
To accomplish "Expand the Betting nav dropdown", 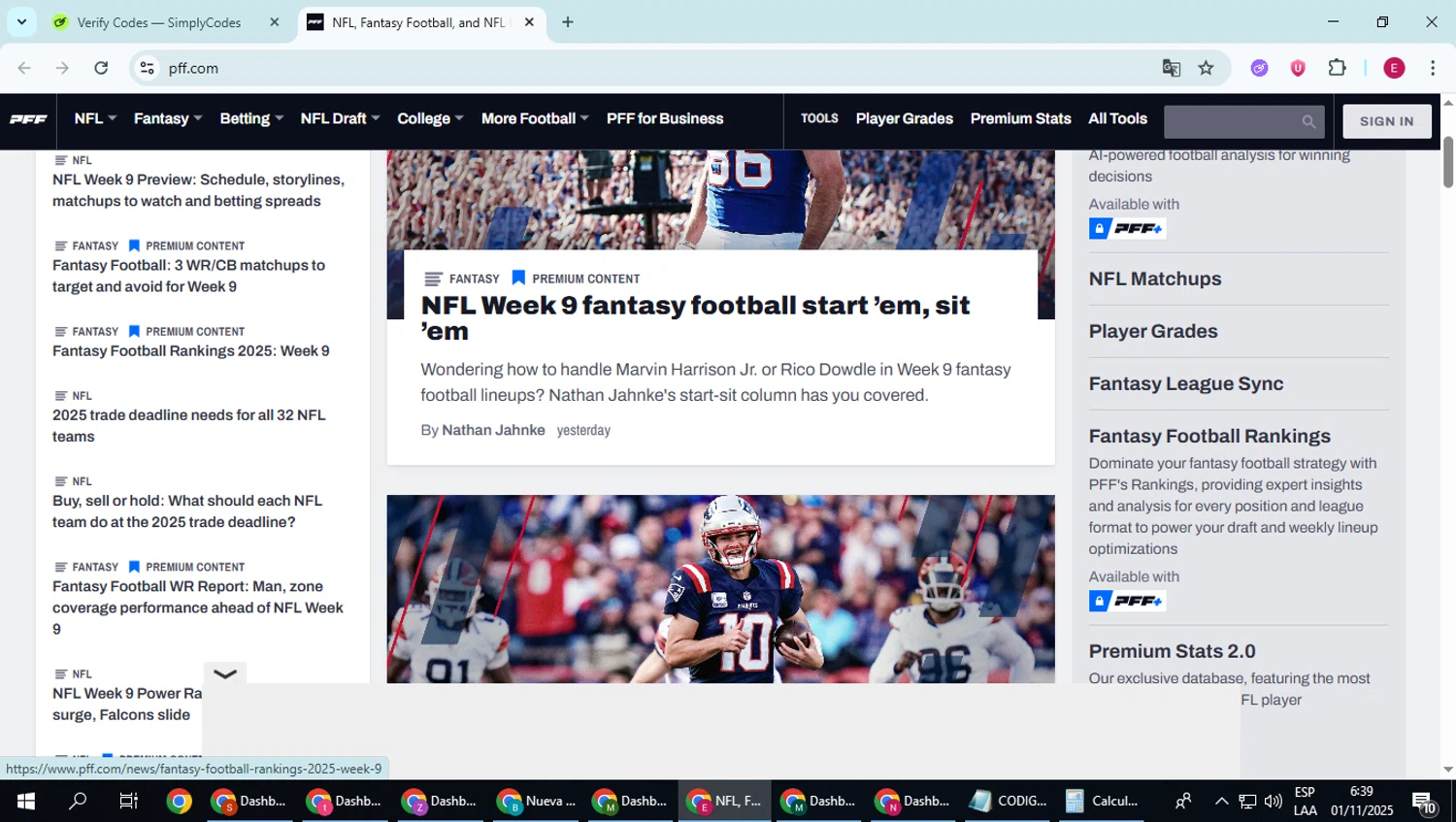I will [x=251, y=118].
